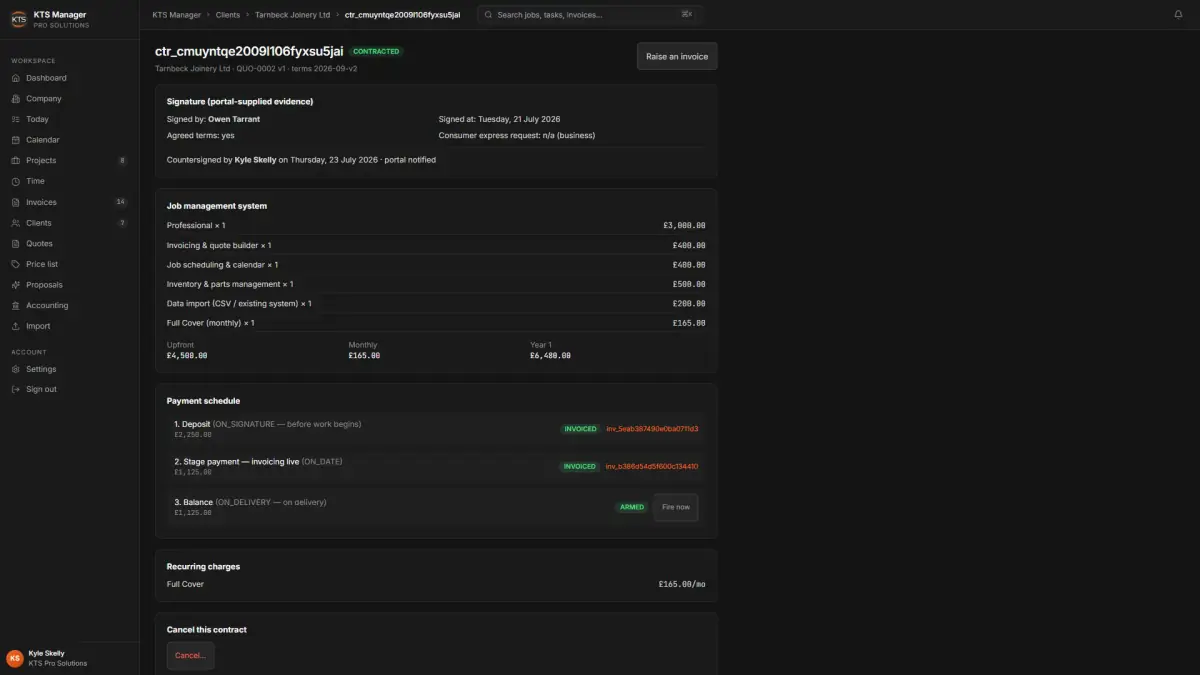Image resolution: width=1200 pixels, height=675 pixels.
Task: Click "Signed by: Owen Tarrant" text
Action: 213,119
